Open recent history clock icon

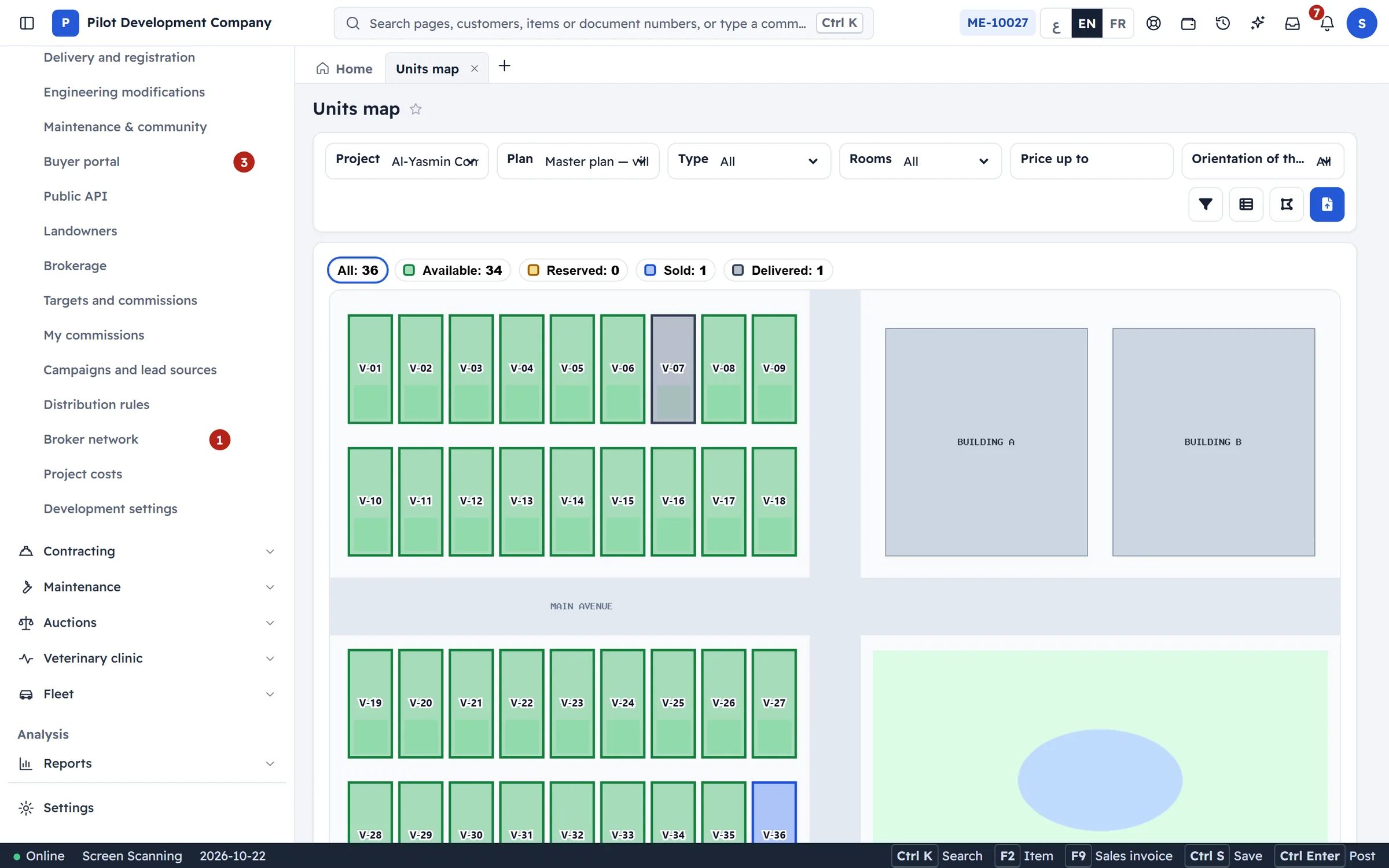(x=1223, y=23)
